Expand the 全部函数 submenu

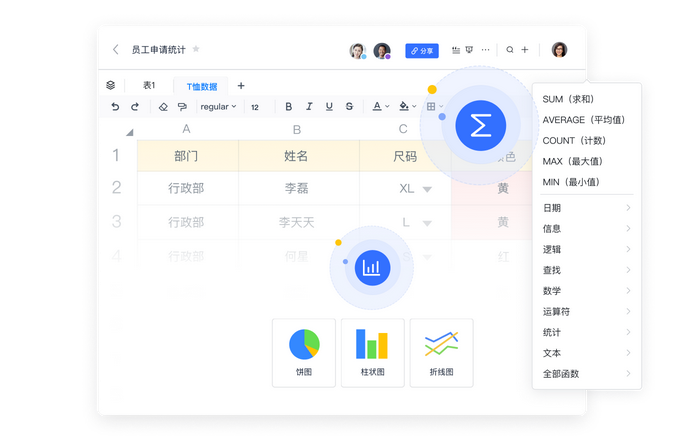(x=587, y=374)
